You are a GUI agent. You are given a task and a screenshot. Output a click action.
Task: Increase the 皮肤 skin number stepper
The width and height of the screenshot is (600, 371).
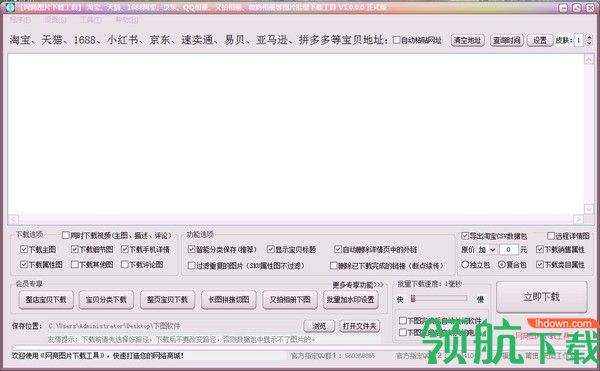[x=589, y=37]
